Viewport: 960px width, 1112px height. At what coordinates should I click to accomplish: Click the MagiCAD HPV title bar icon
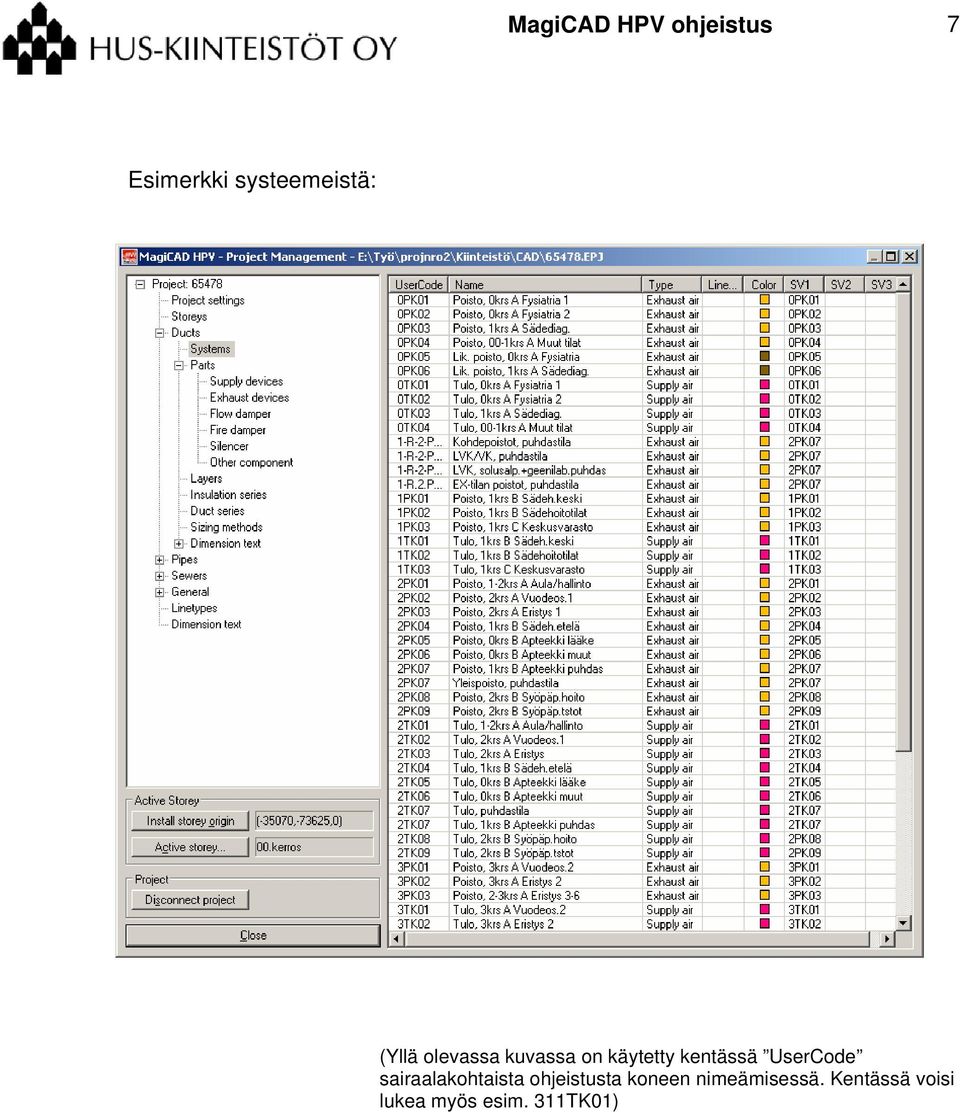coord(129,257)
